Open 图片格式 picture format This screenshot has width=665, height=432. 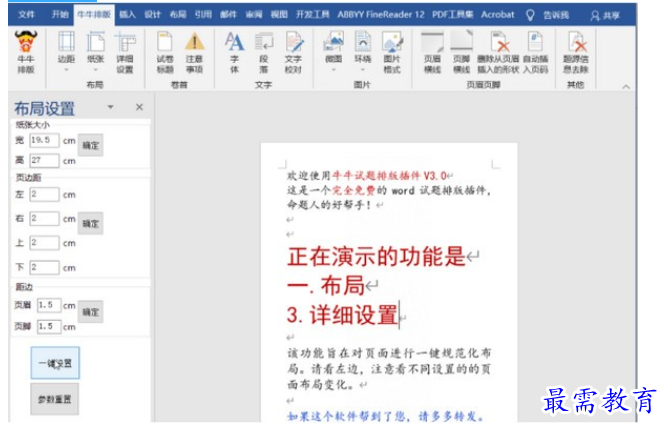[x=392, y=53]
